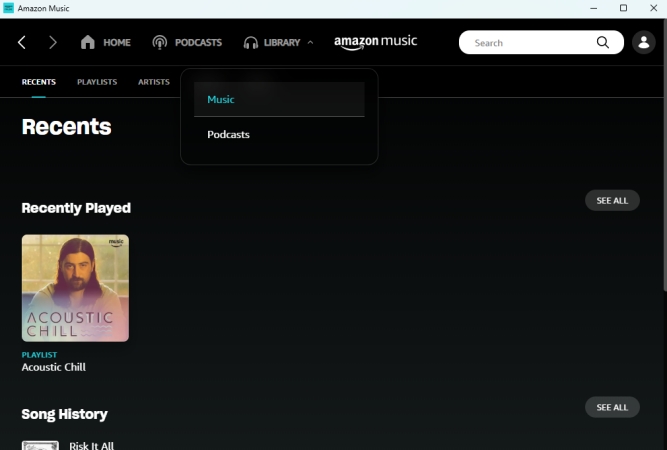Viewport: 667px width, 450px height.
Task: Select Podcasts in the Library dropdown
Action: coord(279,134)
